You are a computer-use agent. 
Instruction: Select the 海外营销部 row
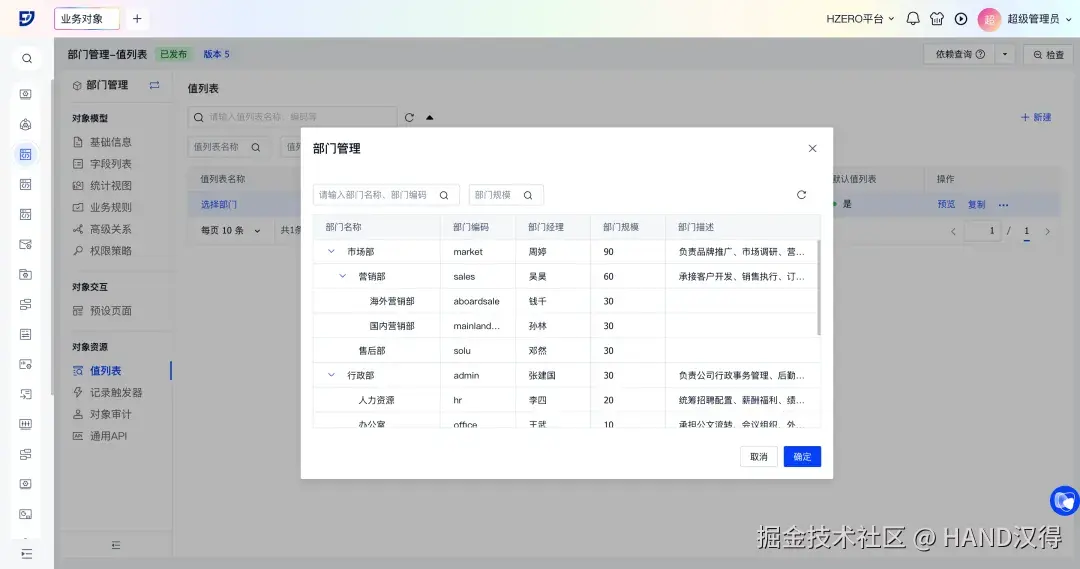click(x=566, y=301)
